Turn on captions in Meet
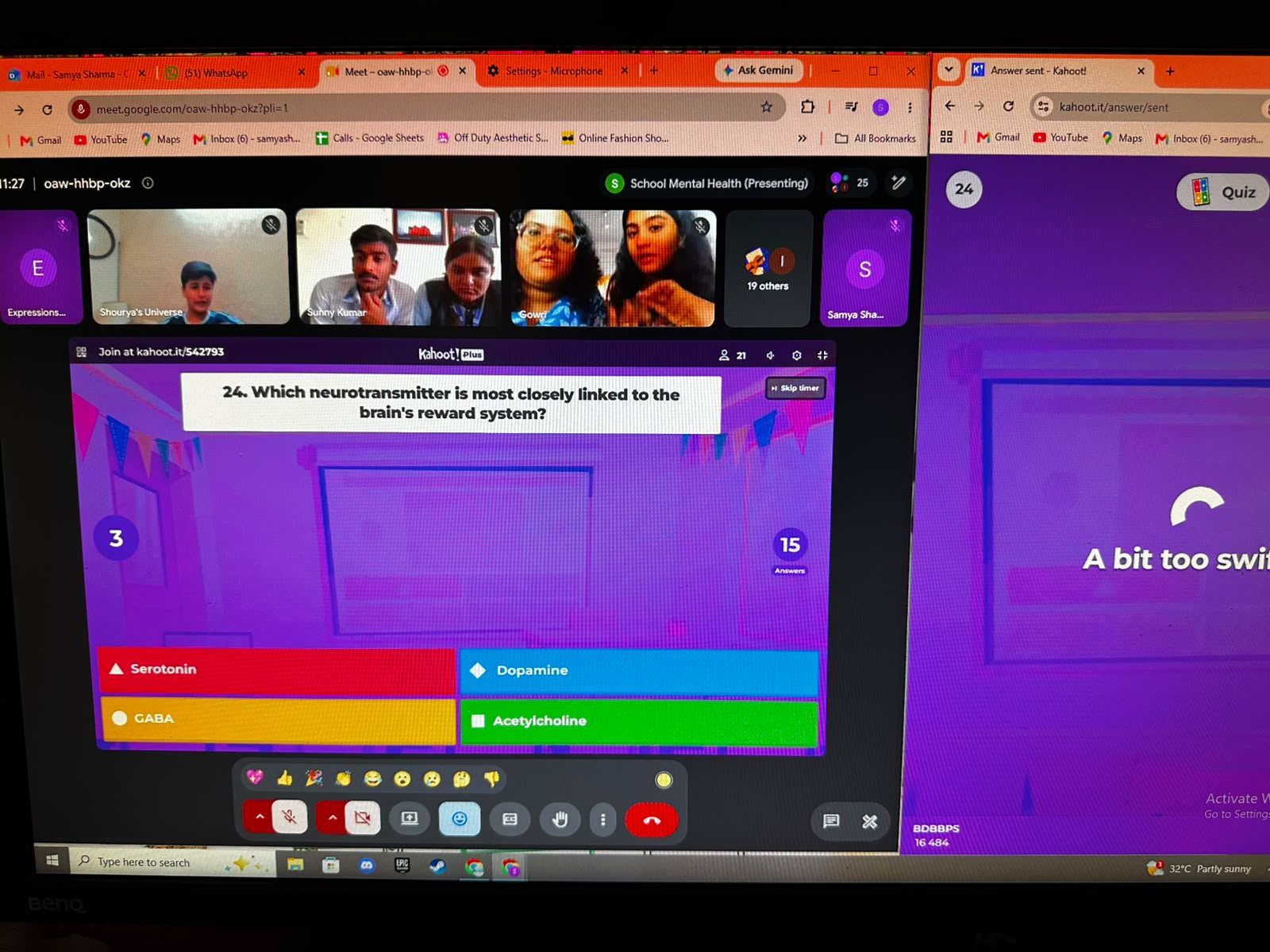 coord(510,819)
